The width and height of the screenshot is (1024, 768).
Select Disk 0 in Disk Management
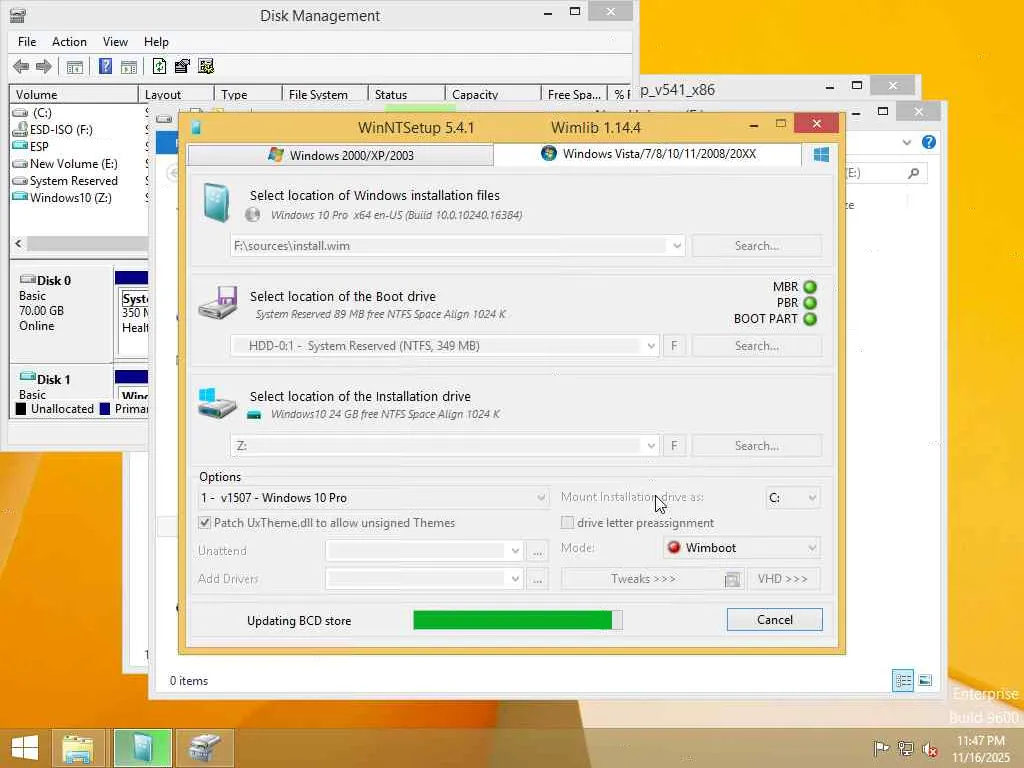(61, 312)
